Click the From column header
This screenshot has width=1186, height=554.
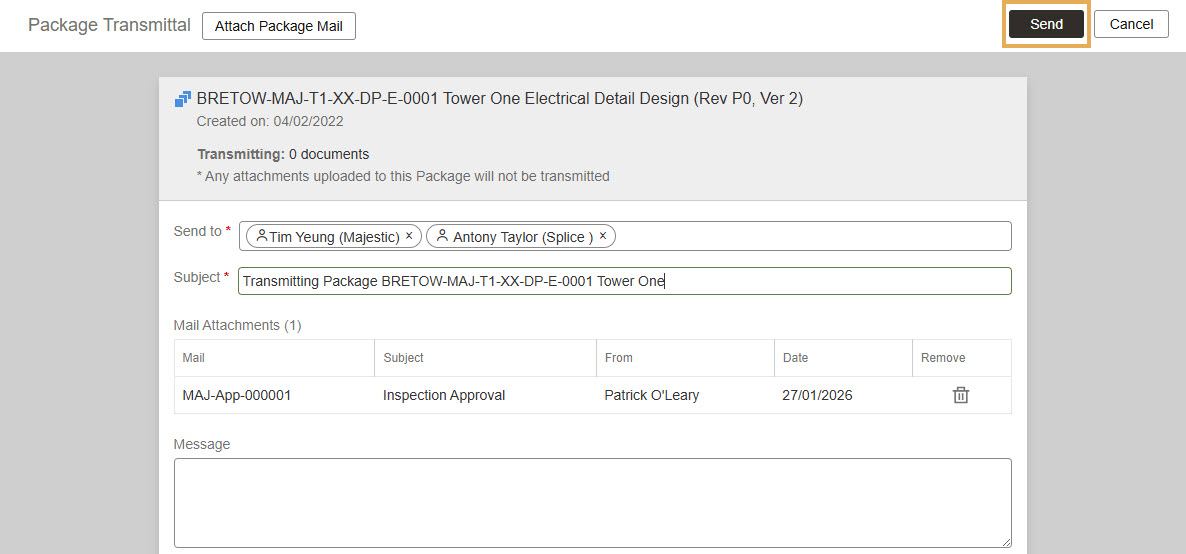pos(618,357)
